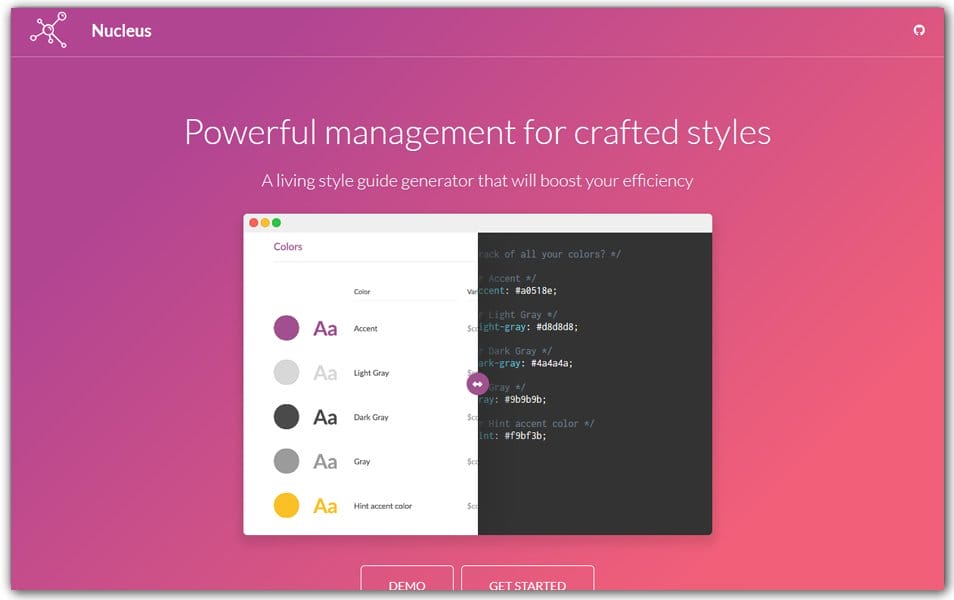This screenshot has width=954, height=600.
Task: Open the GitHub icon in the navbar
Action: [920, 29]
